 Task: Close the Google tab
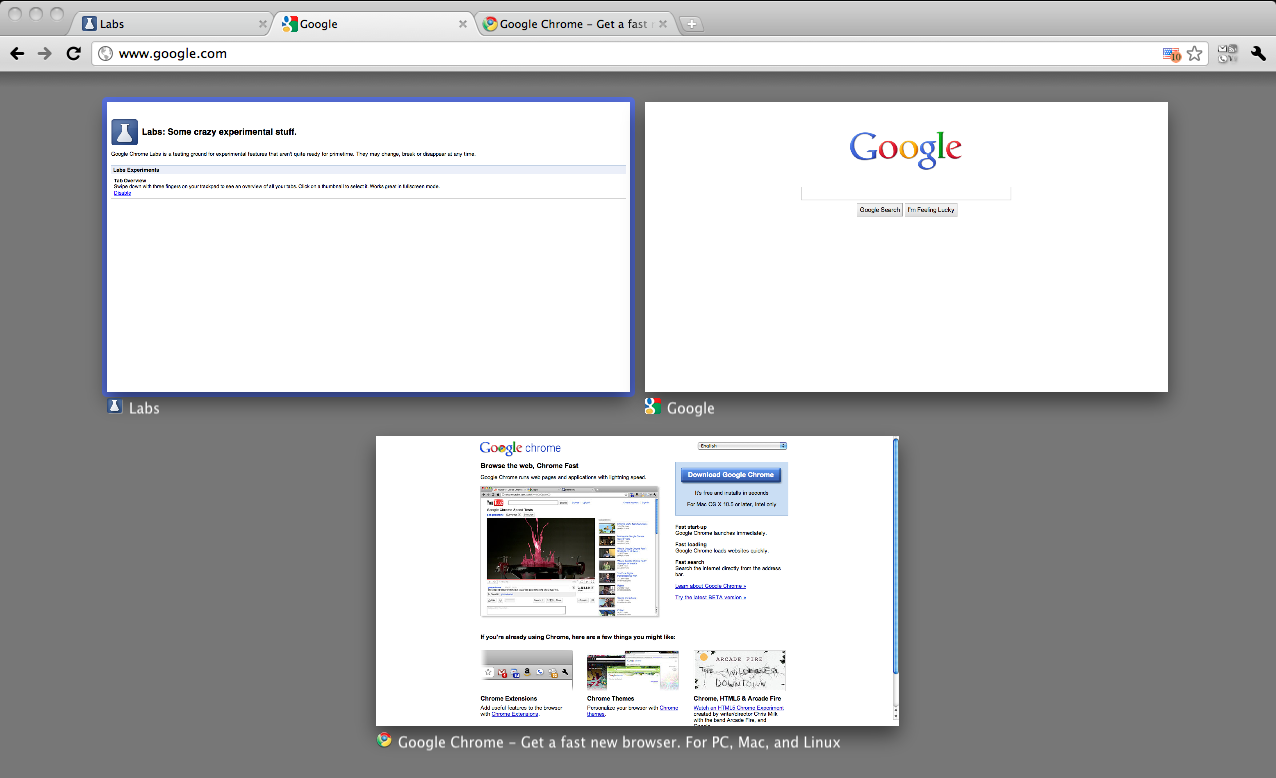[x=463, y=24]
